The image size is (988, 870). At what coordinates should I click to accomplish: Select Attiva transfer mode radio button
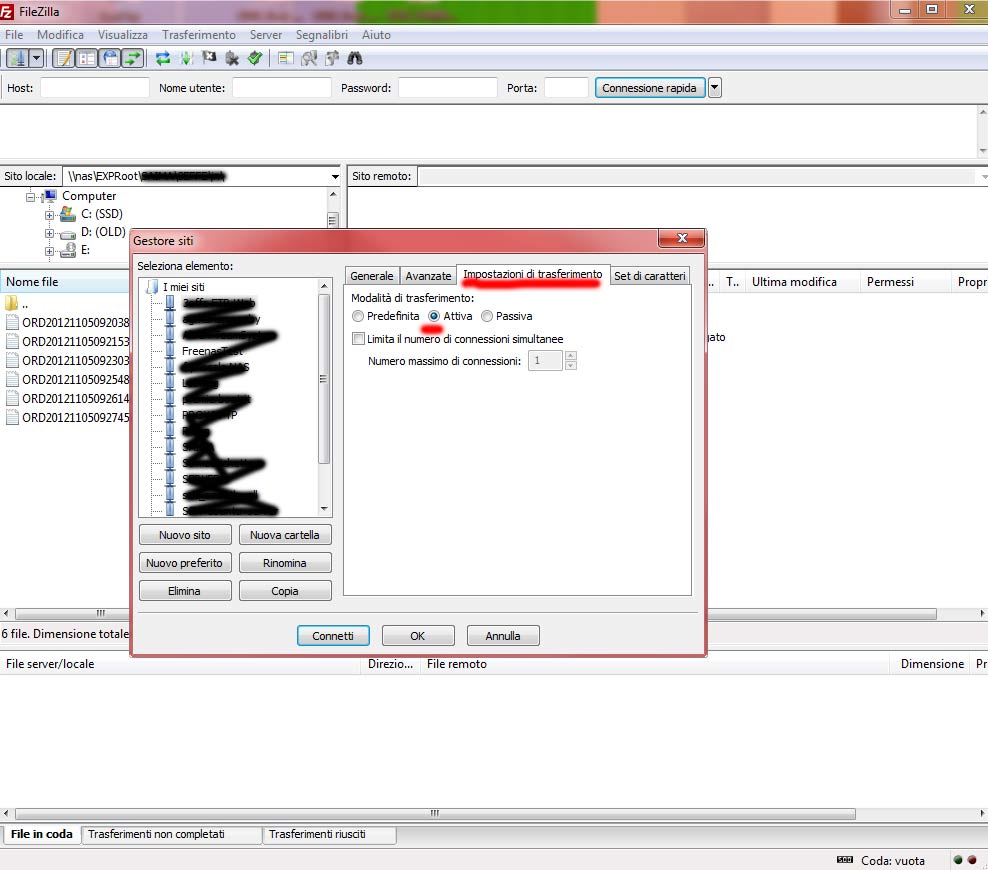coord(434,316)
